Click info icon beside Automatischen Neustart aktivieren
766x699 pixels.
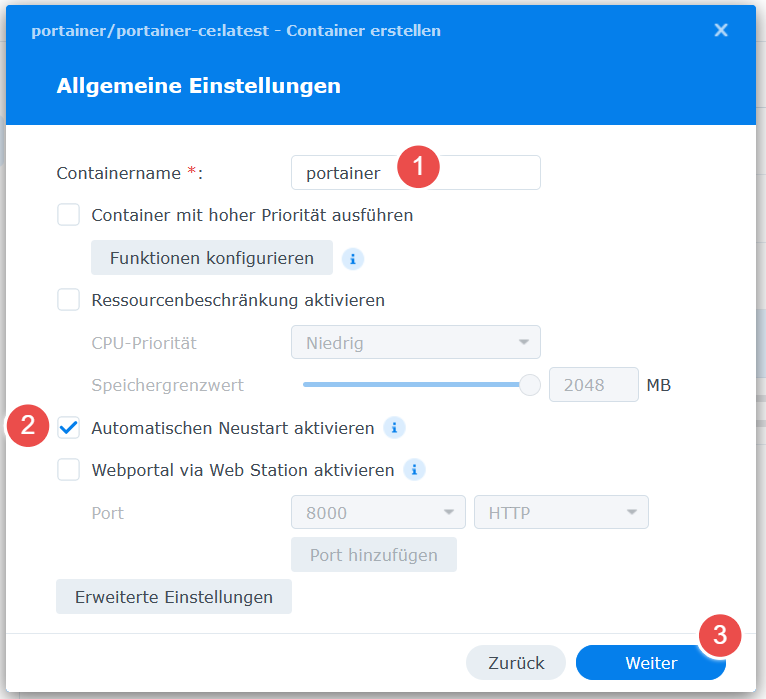(394, 428)
